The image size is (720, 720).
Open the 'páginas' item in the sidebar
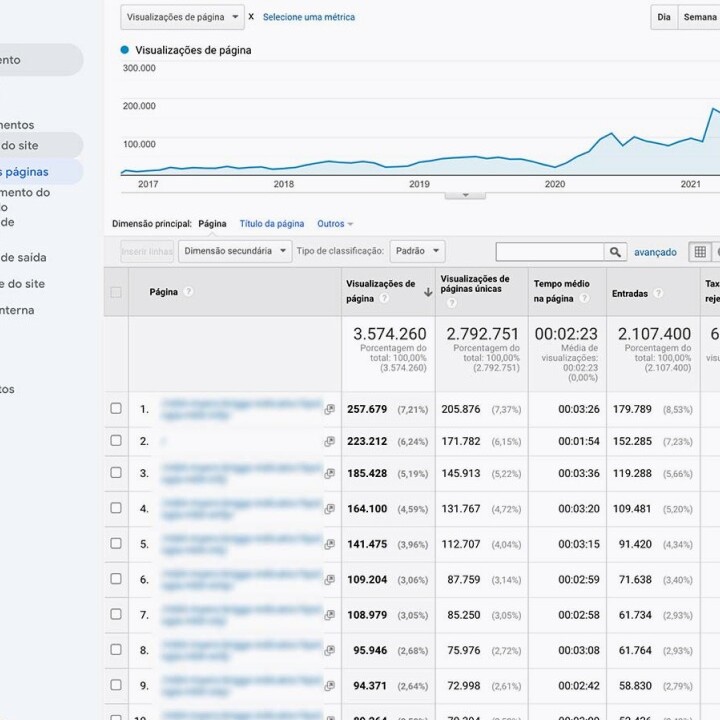[x=40, y=172]
